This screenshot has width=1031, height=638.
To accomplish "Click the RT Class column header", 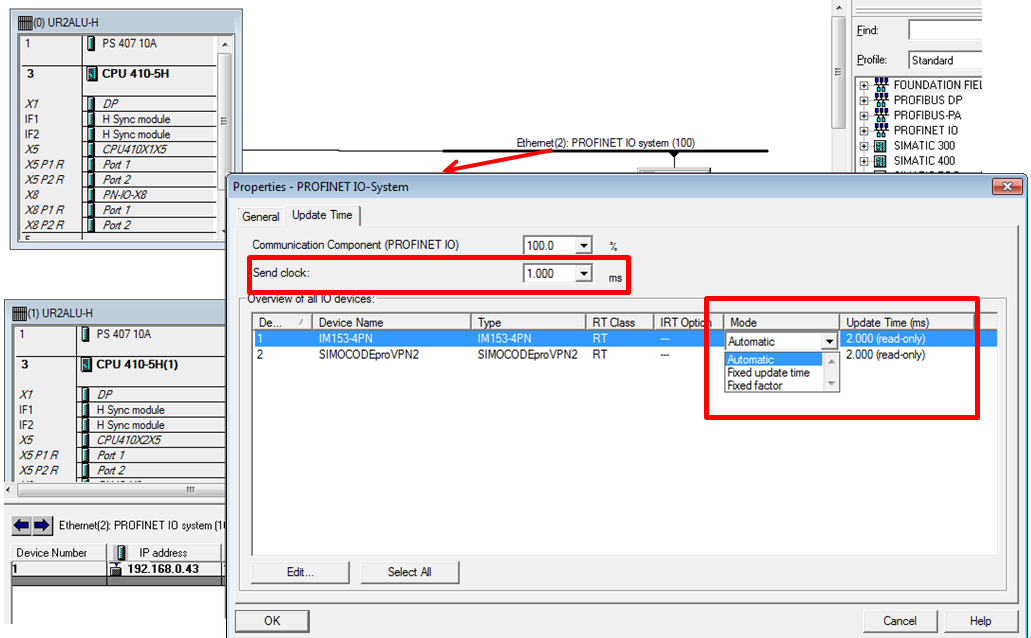I will coord(619,322).
